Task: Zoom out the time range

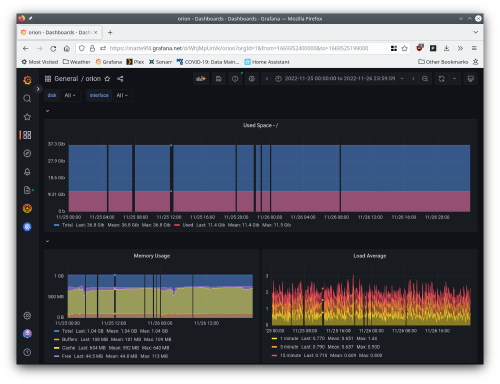Action: point(425,79)
